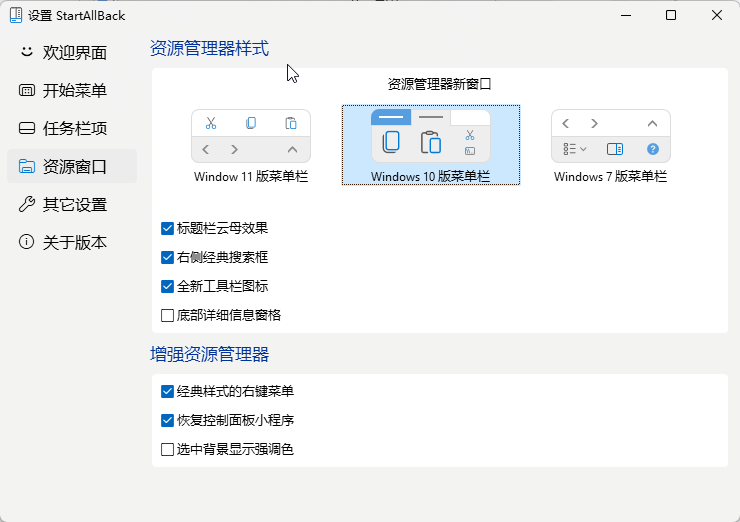Click the wrench icon beside 其它设置
740x522 pixels.
[x=27, y=204]
